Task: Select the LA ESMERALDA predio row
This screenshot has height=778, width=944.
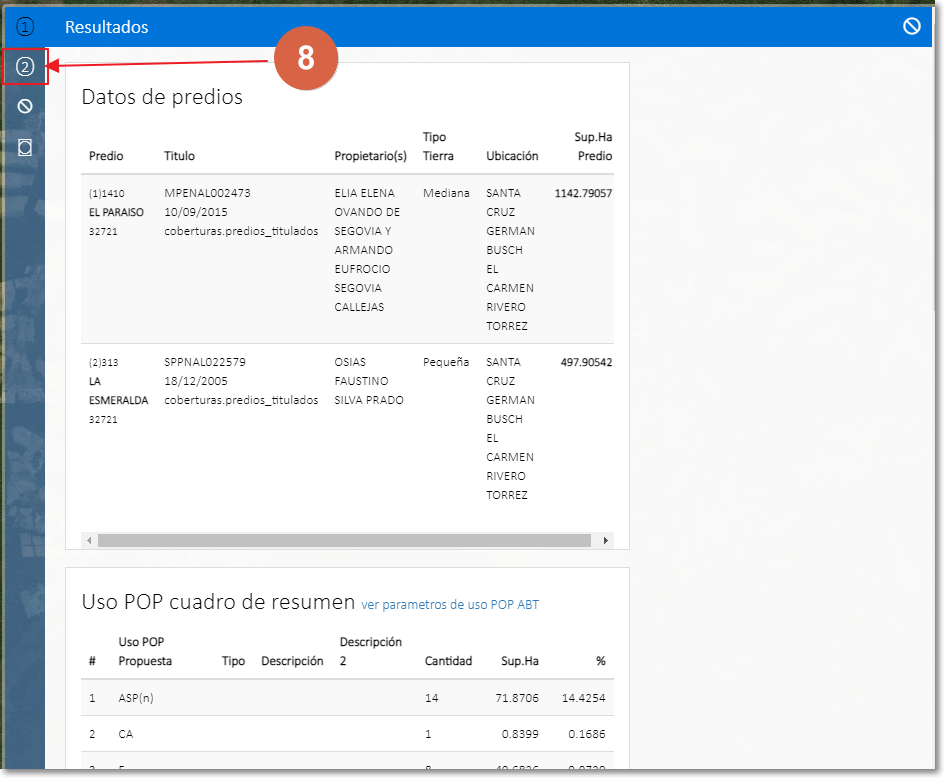Action: pos(118,390)
